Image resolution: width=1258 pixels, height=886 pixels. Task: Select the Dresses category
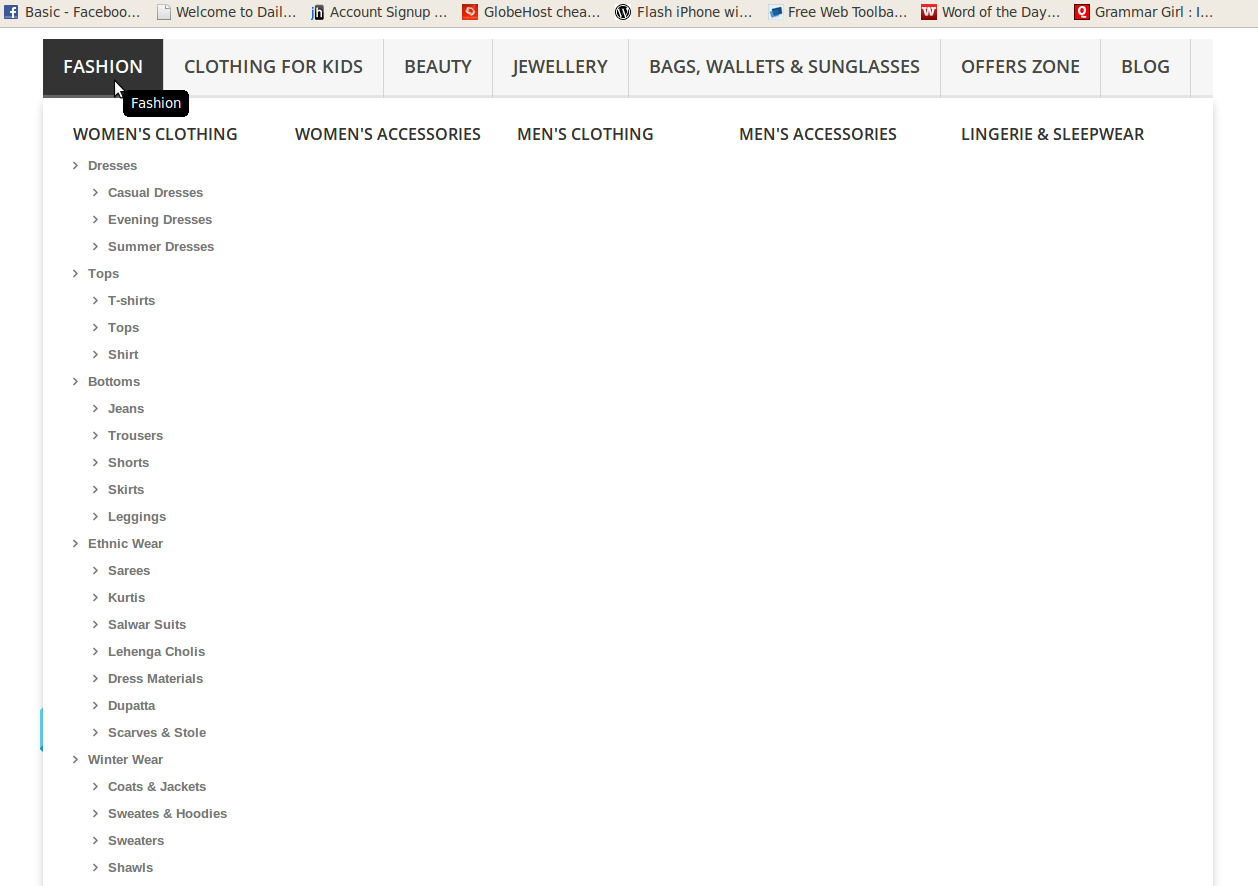[x=112, y=166]
